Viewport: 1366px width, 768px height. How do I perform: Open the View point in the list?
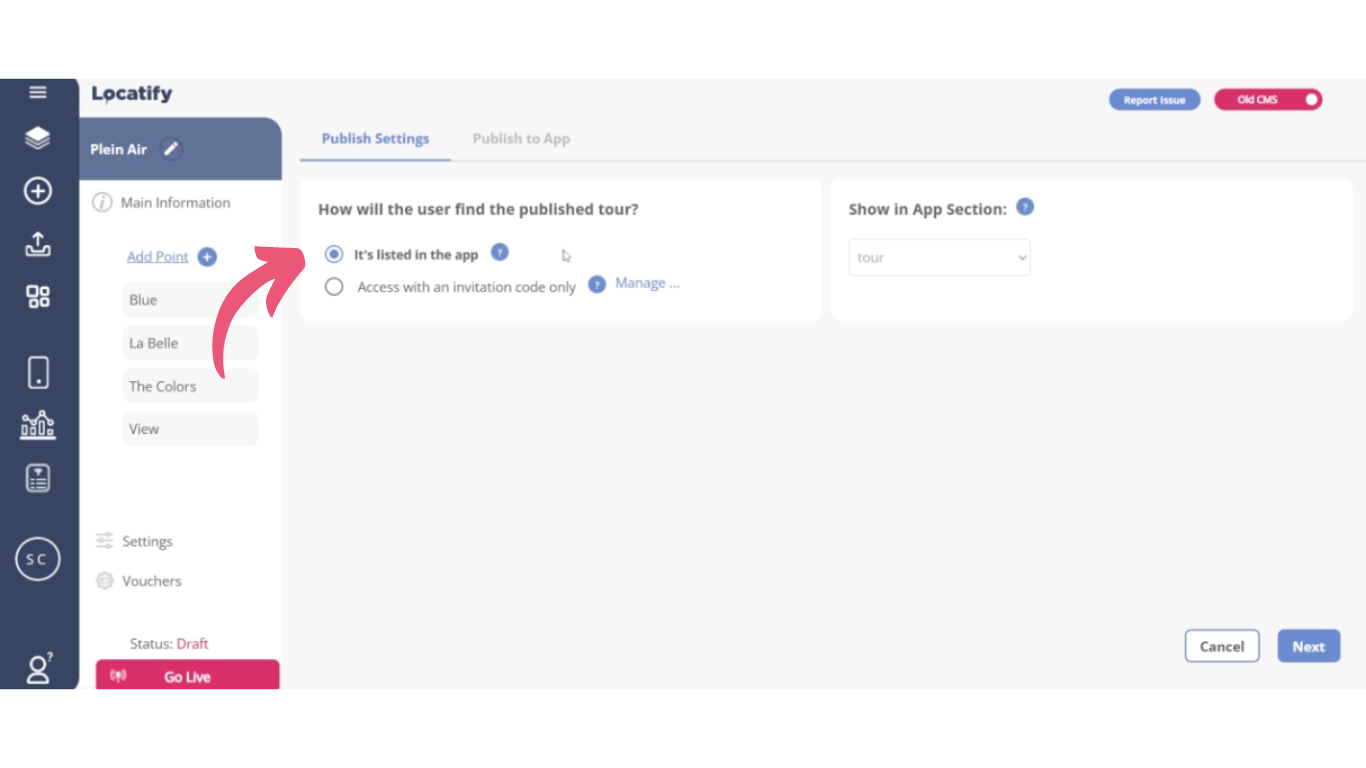click(190, 429)
